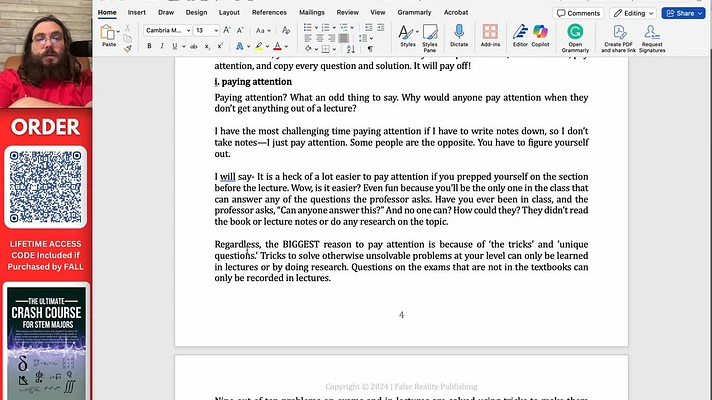Viewport: 712px width, 400px height.
Task: Open the Acrobat tab
Action: click(x=456, y=12)
